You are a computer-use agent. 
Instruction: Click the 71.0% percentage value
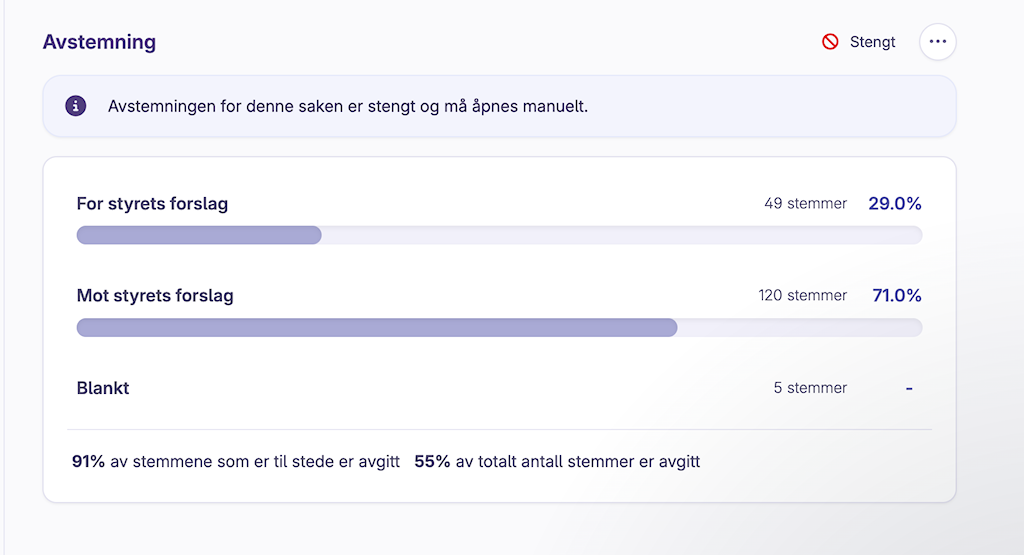897,296
